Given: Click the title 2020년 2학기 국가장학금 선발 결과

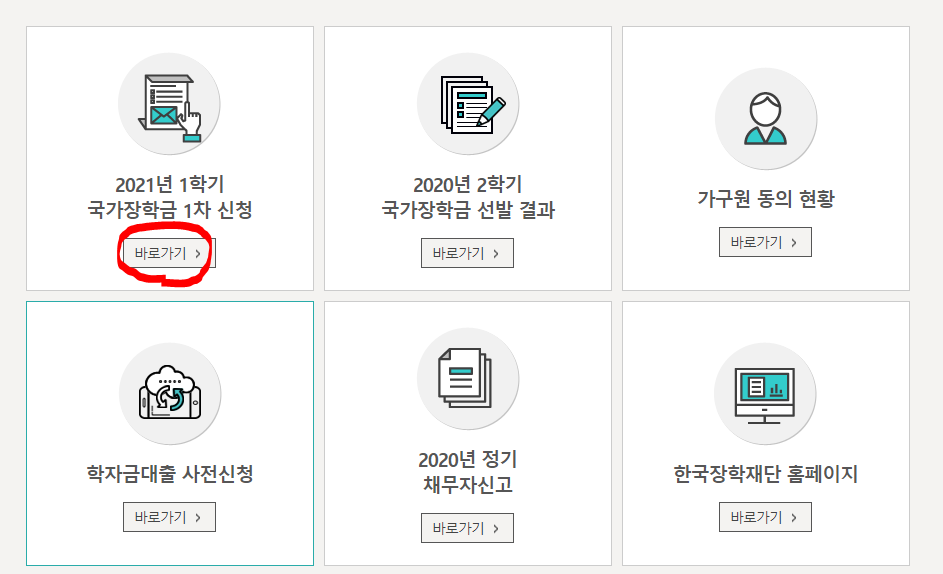Looking at the screenshot, I should 468,197.
